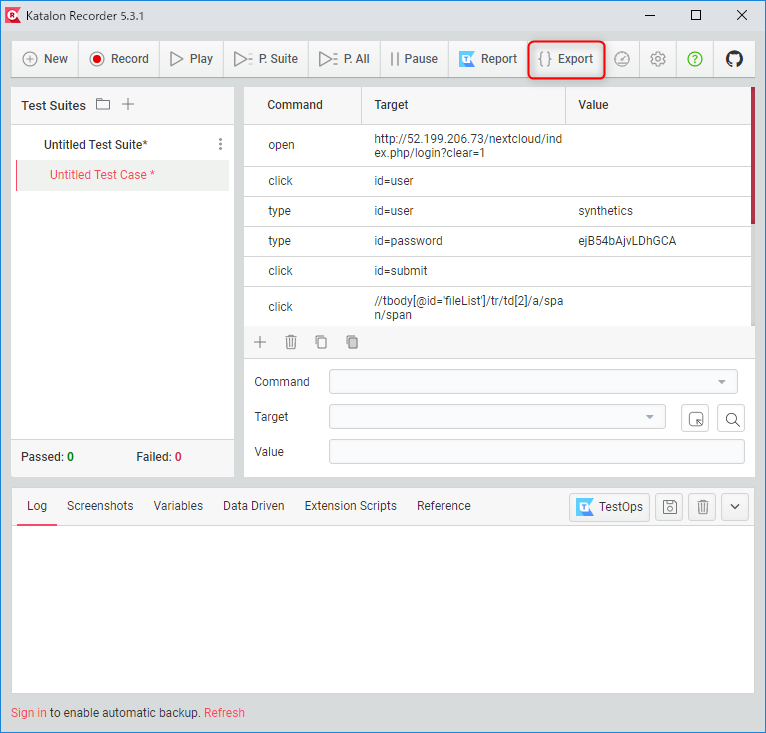The image size is (766, 733).
Task: Run the P. Suite button
Action: click(266, 59)
